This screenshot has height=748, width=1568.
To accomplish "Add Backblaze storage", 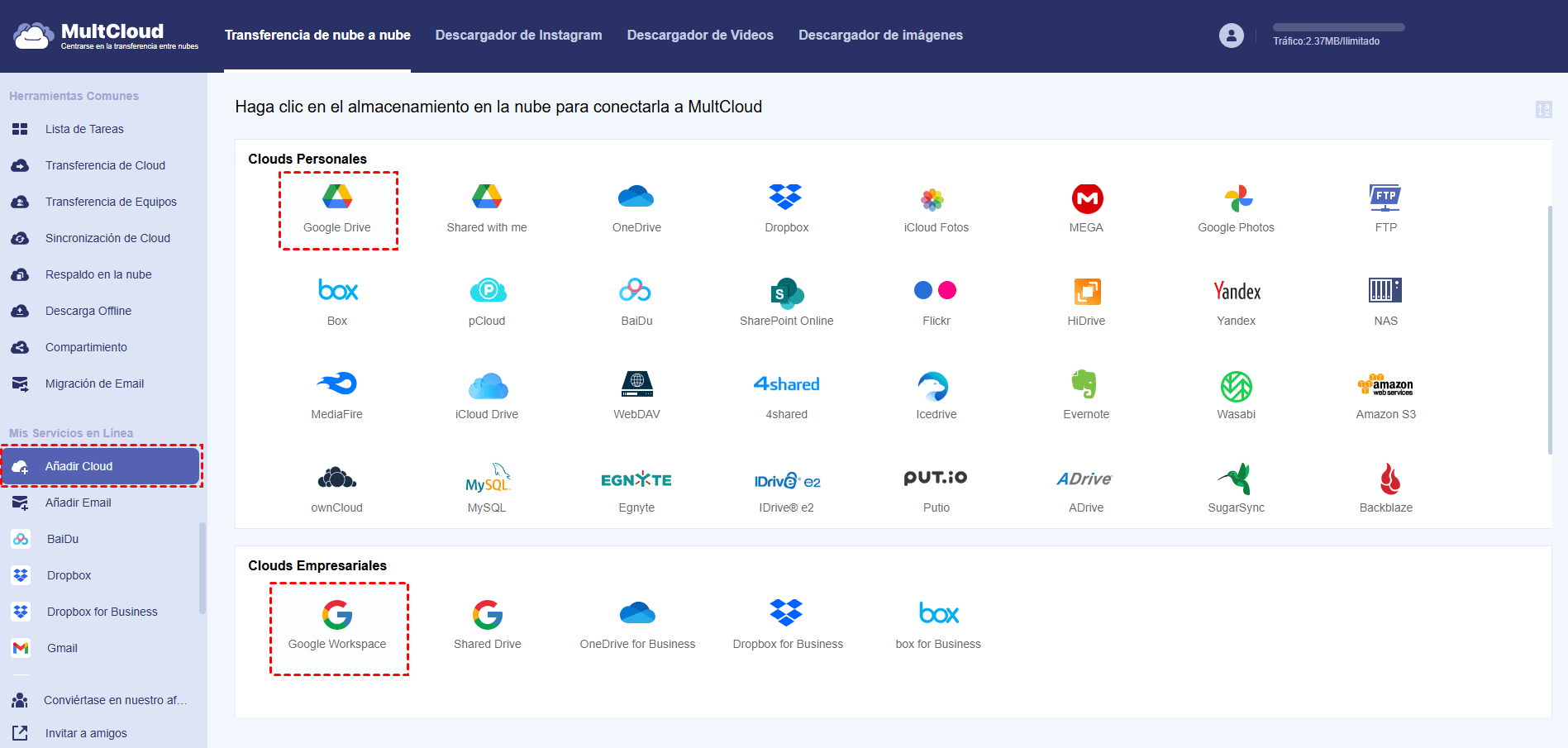I will coord(1385,489).
